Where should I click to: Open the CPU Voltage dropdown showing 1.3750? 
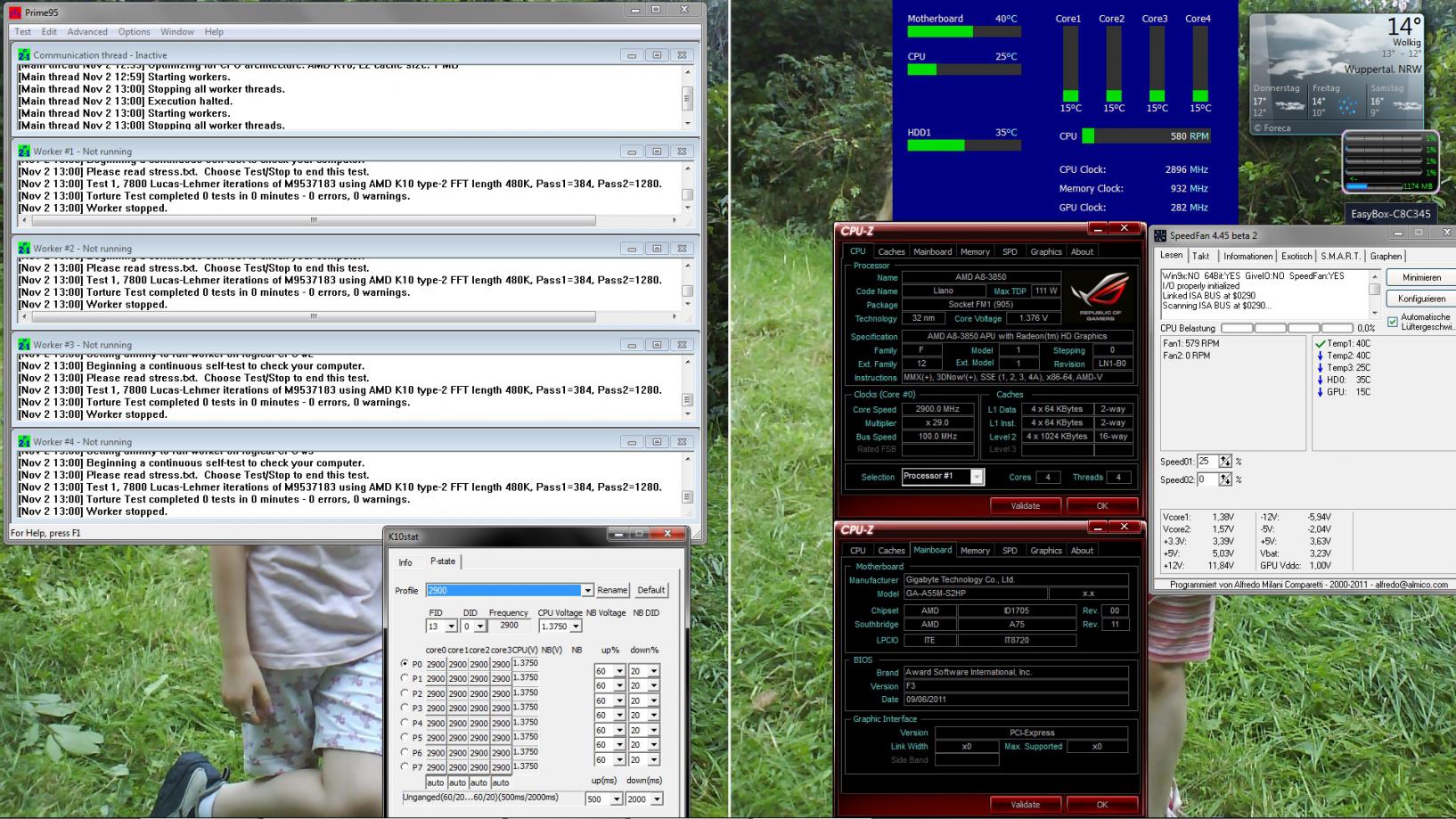576,627
